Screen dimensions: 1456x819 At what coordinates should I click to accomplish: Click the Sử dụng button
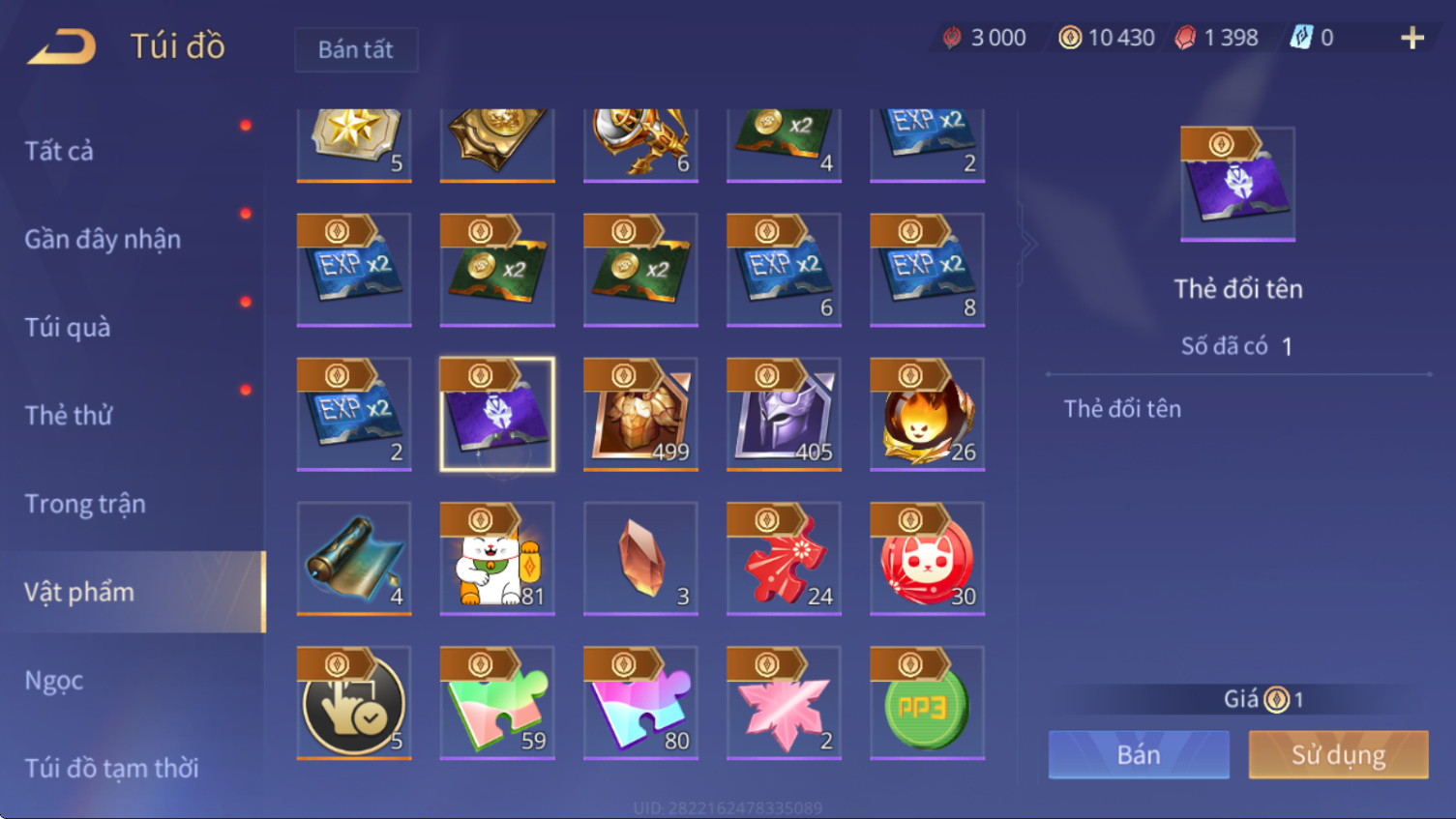click(x=1339, y=754)
